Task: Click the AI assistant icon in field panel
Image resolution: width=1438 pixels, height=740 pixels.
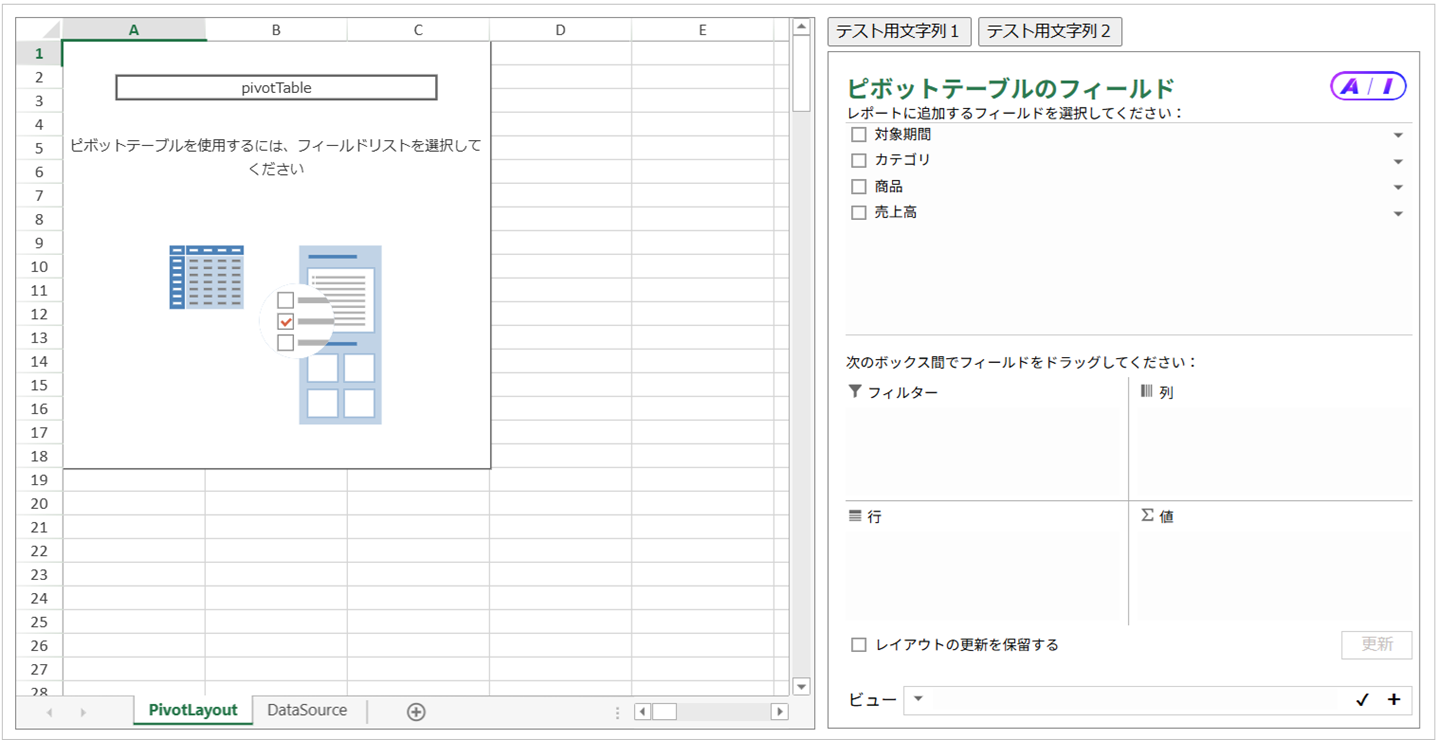Action: [x=1368, y=87]
